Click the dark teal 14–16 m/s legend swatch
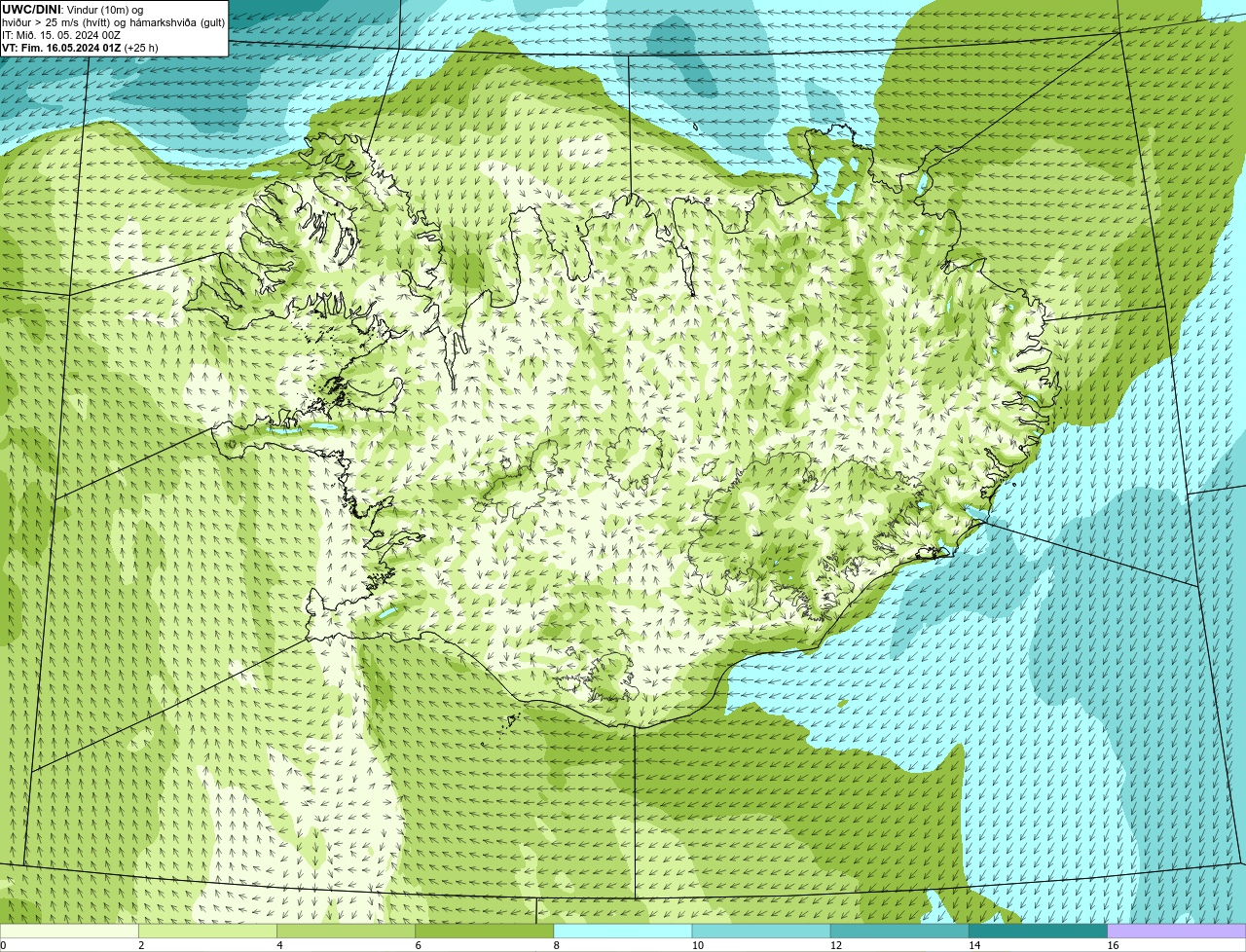Viewport: 1246px width, 952px height. pos(1038,931)
